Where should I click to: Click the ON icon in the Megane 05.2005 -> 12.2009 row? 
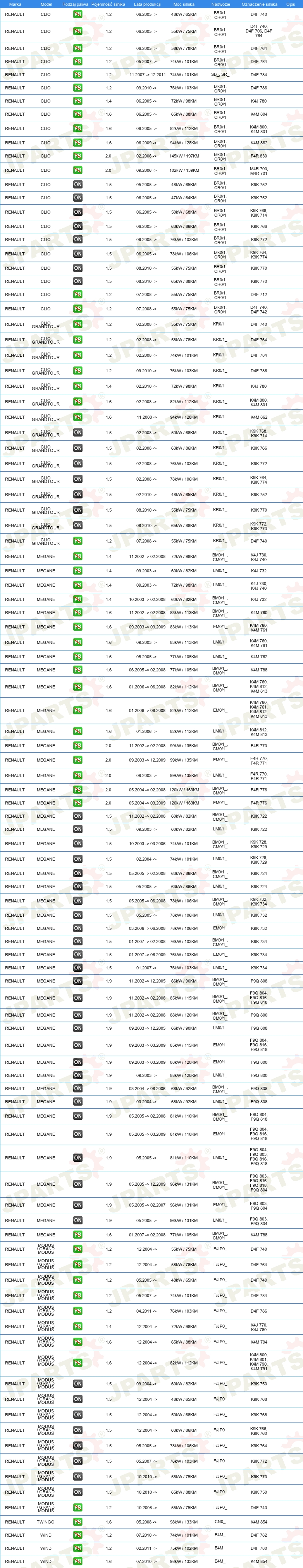[77, 1184]
